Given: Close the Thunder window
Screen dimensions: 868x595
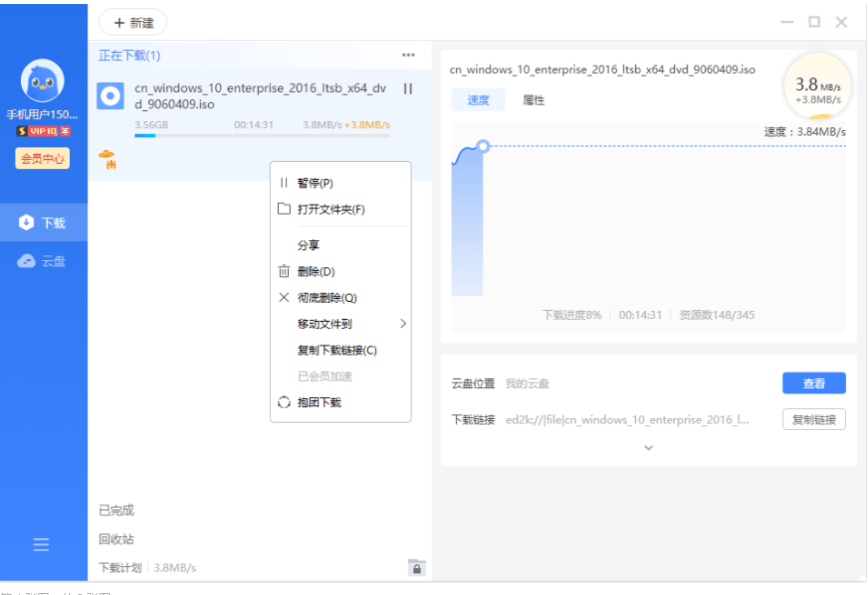Looking at the screenshot, I should pos(841,22).
